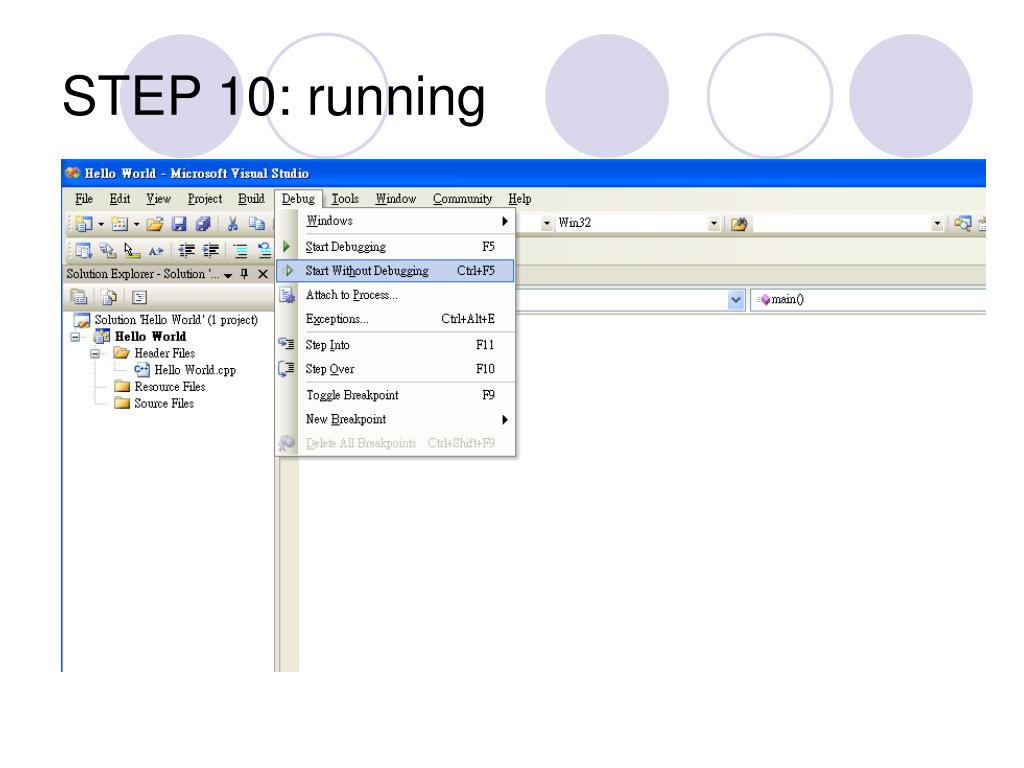Open the Edit menu

point(120,199)
